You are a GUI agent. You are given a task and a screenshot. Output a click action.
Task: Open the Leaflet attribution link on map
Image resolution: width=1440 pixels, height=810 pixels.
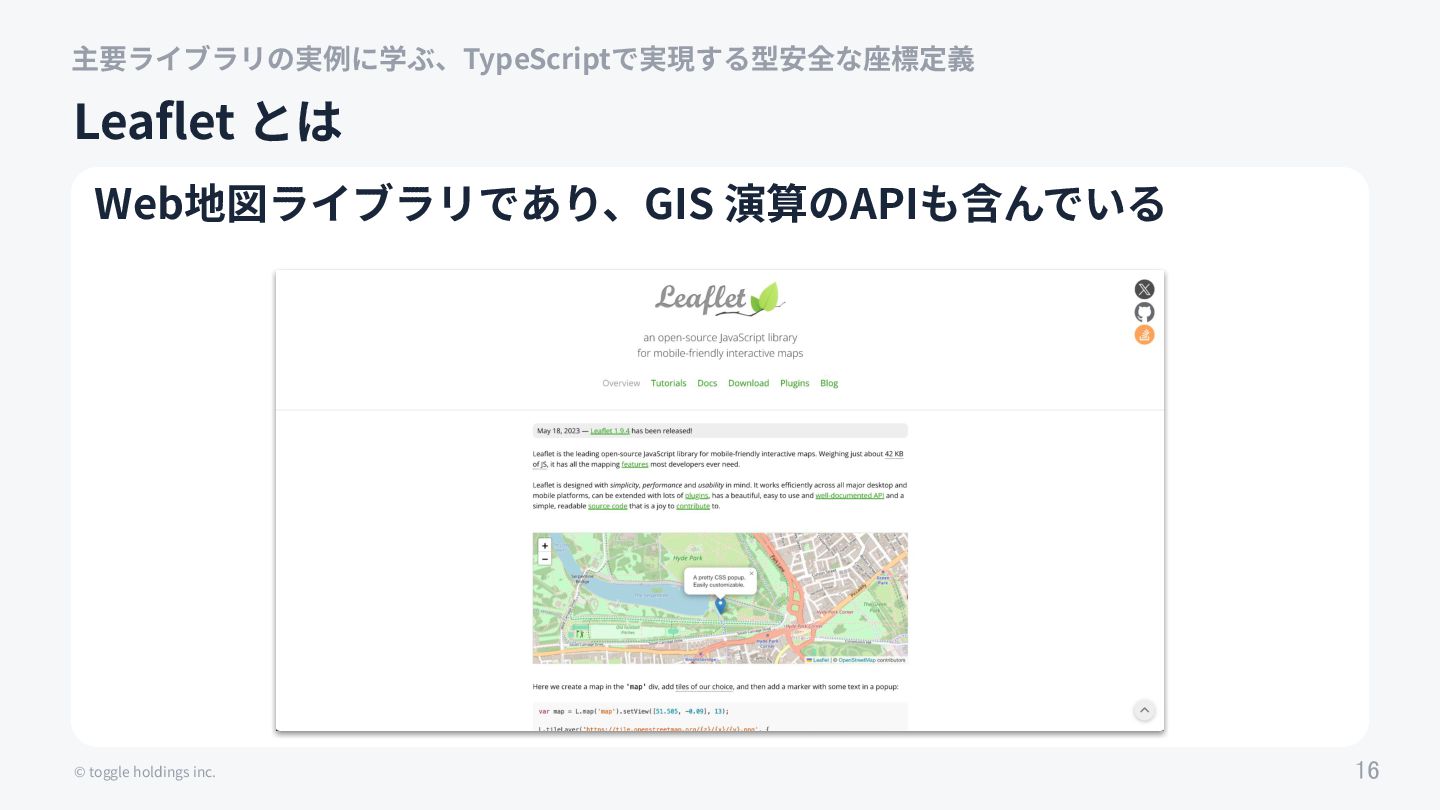819,660
